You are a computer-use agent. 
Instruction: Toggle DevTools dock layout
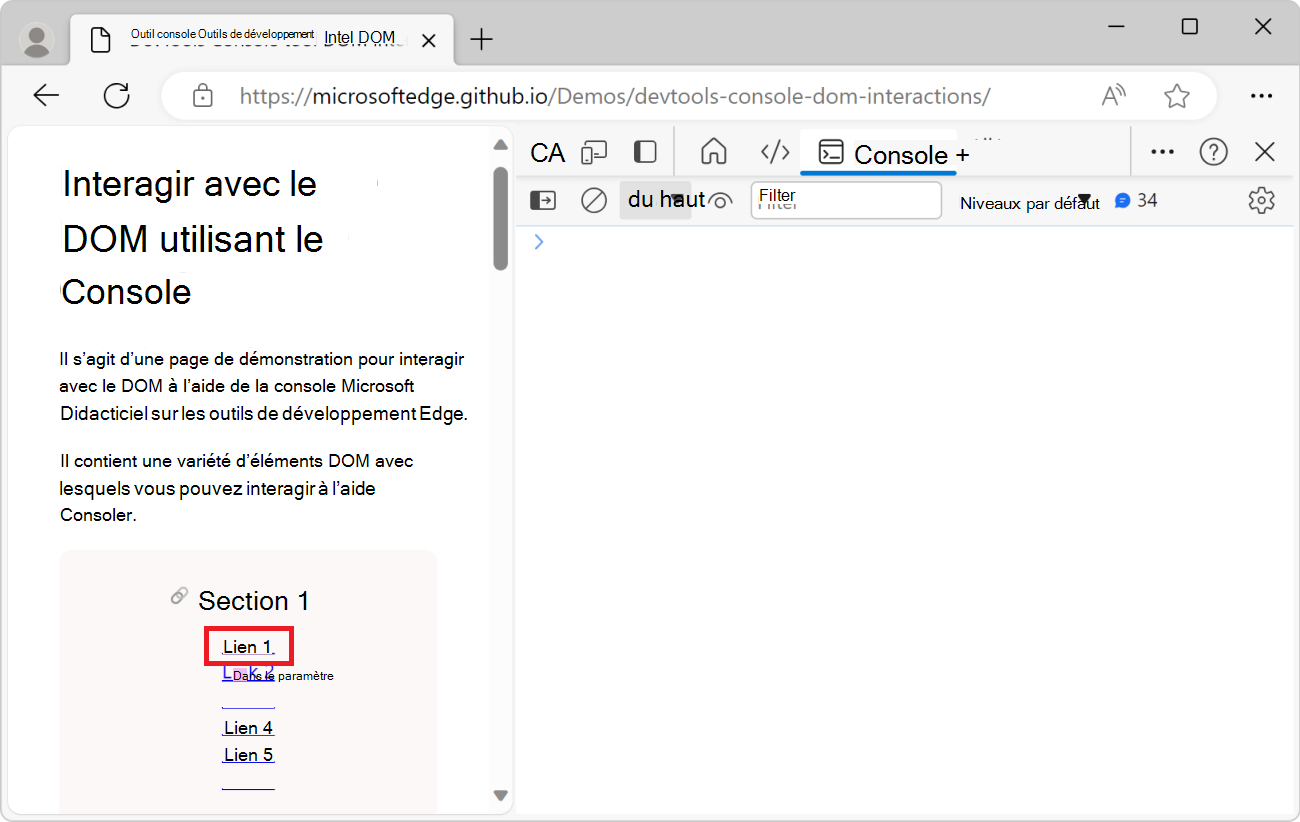644,152
